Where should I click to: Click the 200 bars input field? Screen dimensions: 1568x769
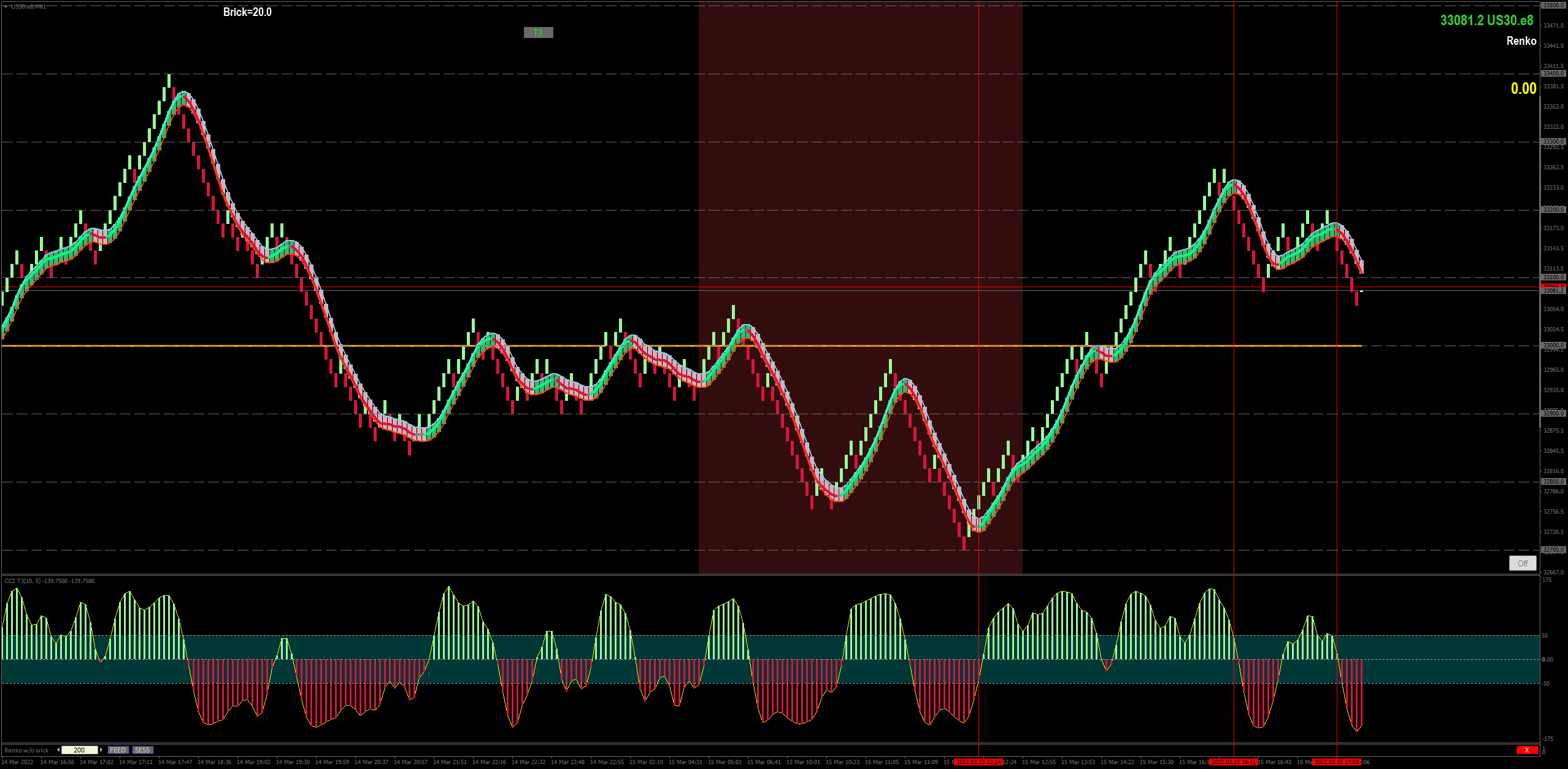click(x=80, y=750)
